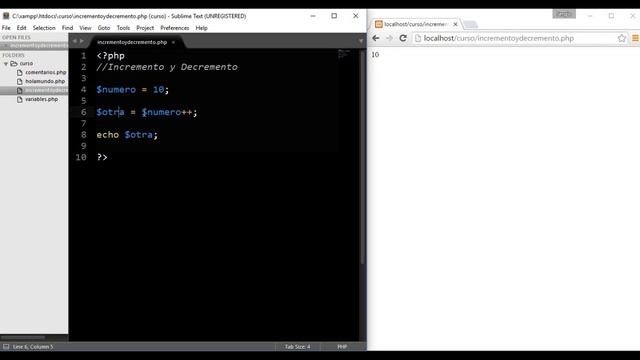Open the View menu

click(85, 28)
